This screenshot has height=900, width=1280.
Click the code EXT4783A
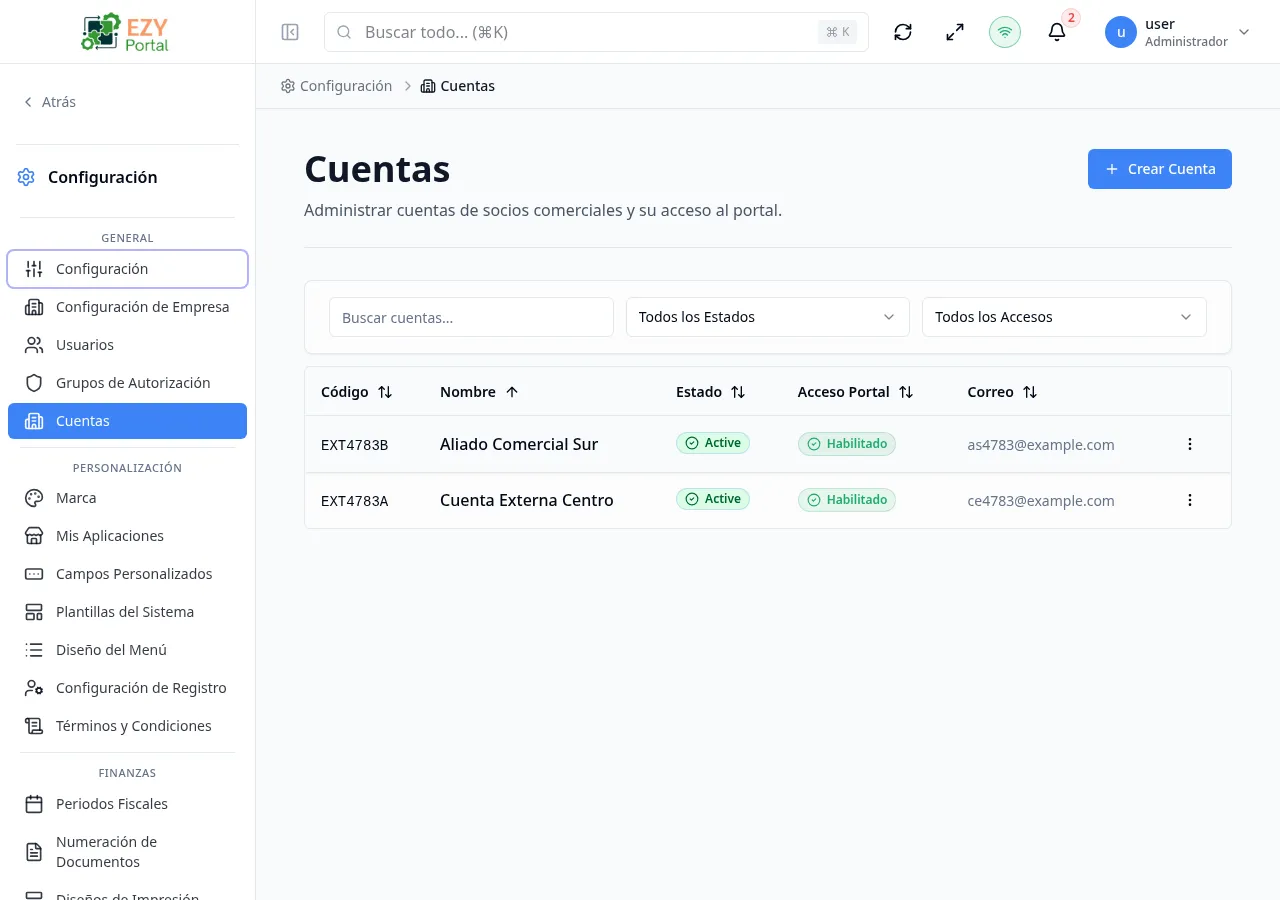pos(355,501)
